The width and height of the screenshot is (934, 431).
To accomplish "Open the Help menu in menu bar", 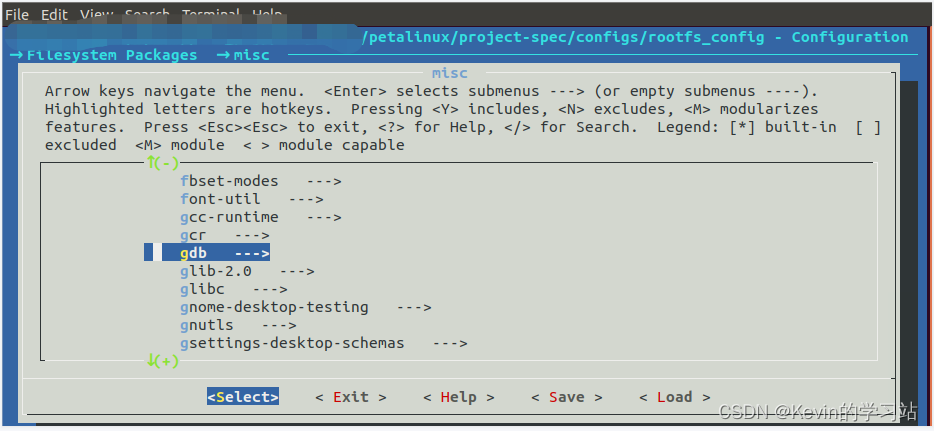I will click(x=267, y=14).
